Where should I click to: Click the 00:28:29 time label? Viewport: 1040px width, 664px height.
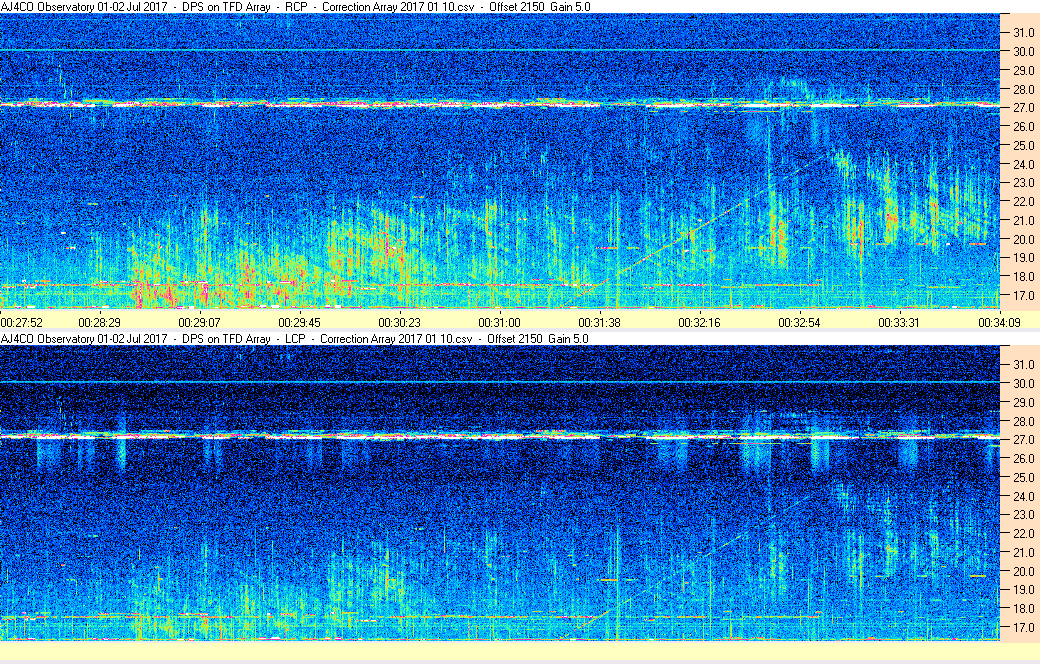pyautogui.click(x=99, y=323)
